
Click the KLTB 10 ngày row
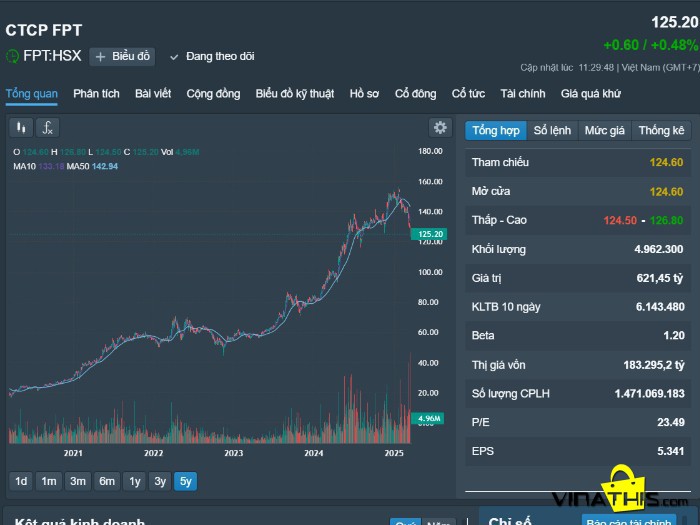pos(578,307)
